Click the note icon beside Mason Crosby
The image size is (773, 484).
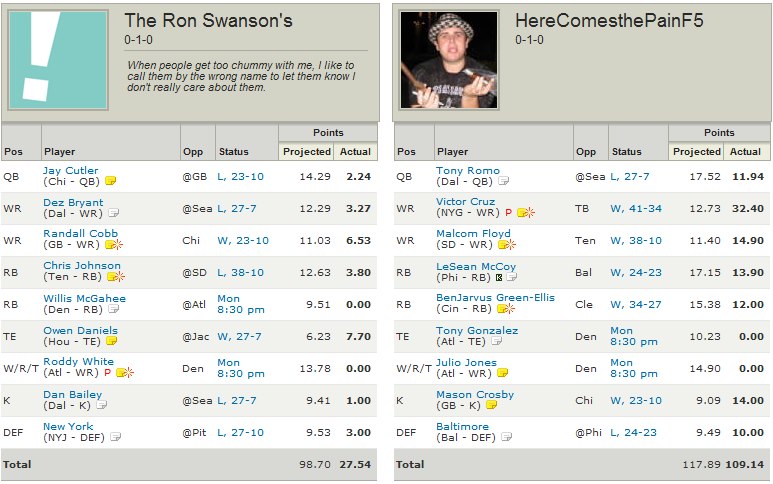[x=491, y=405]
